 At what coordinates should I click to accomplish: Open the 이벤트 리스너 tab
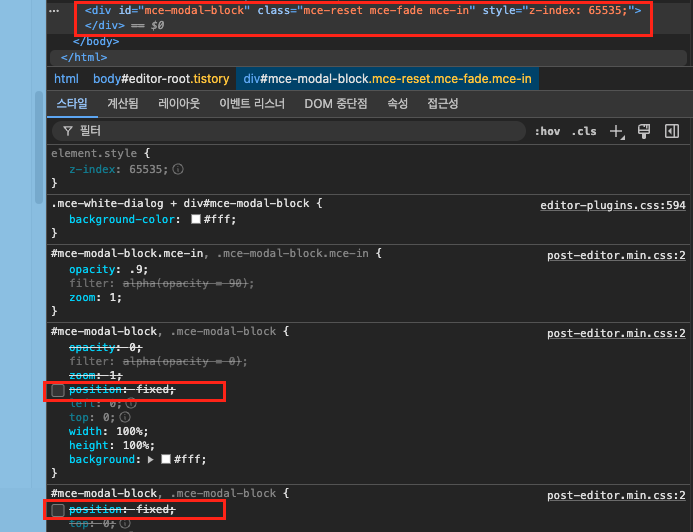pos(252,104)
